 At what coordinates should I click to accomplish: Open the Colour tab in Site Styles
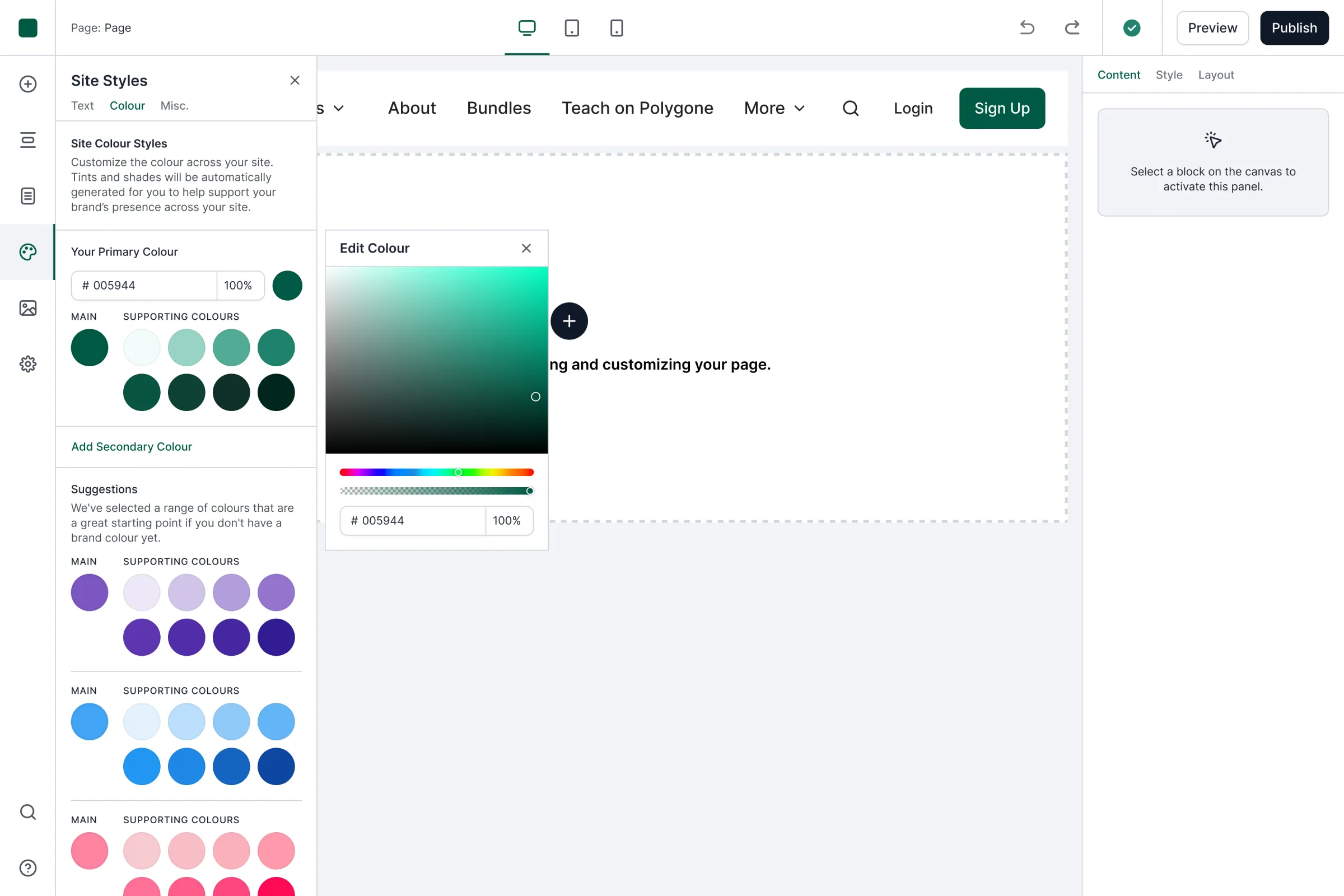click(x=127, y=106)
